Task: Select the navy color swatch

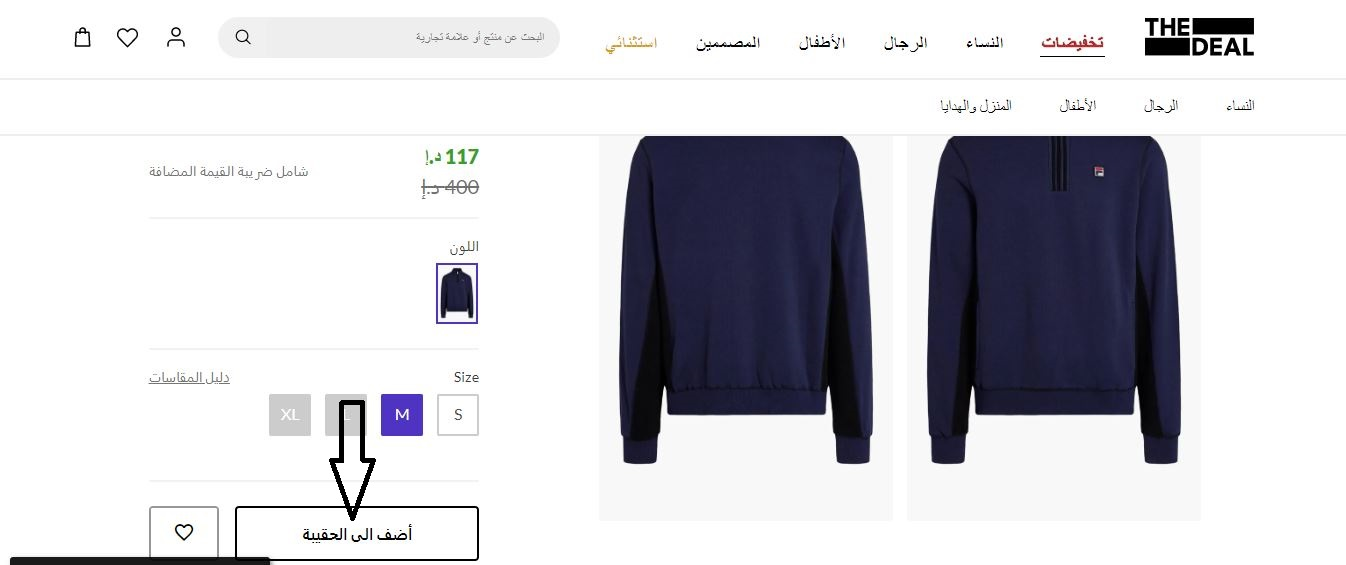Action: click(x=457, y=293)
